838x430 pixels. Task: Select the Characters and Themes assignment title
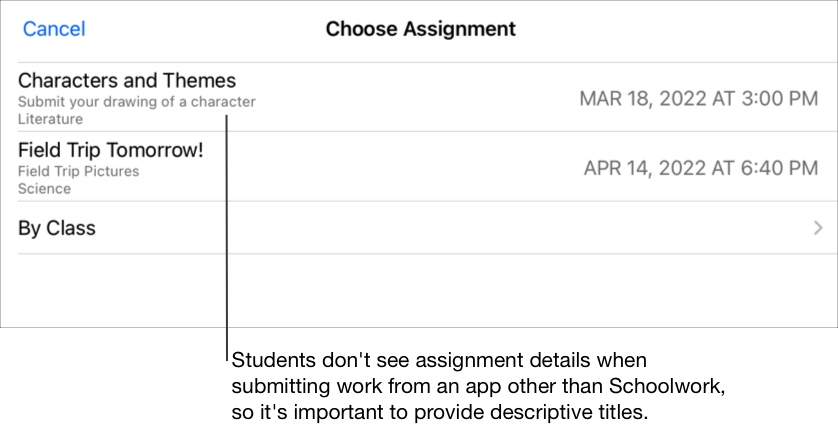click(127, 80)
